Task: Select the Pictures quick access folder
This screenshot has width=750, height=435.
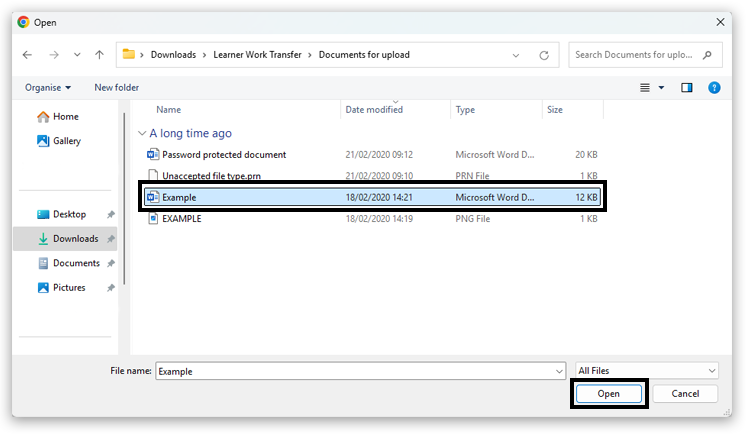Action: point(69,288)
